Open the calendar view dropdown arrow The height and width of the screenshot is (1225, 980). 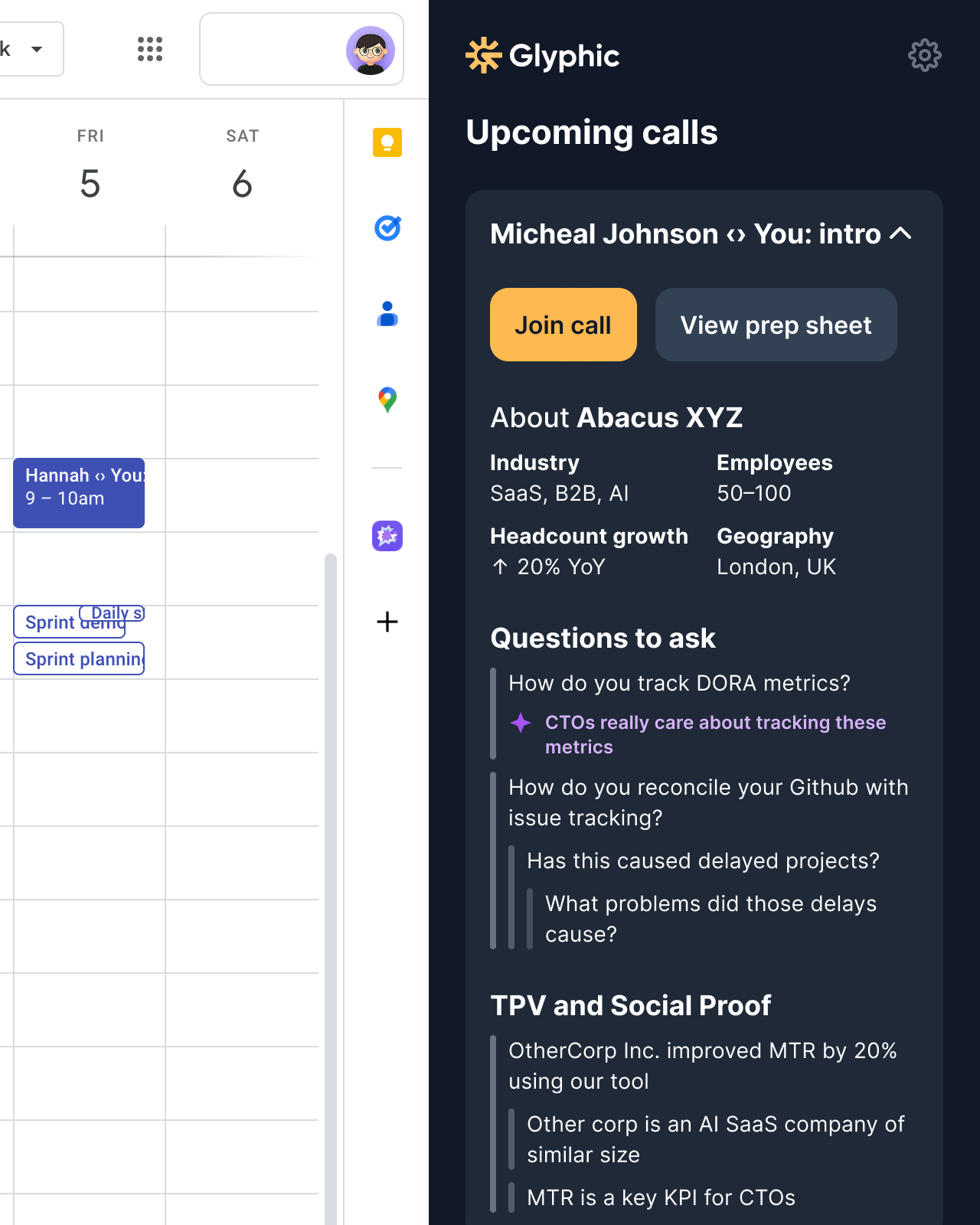tap(36, 50)
